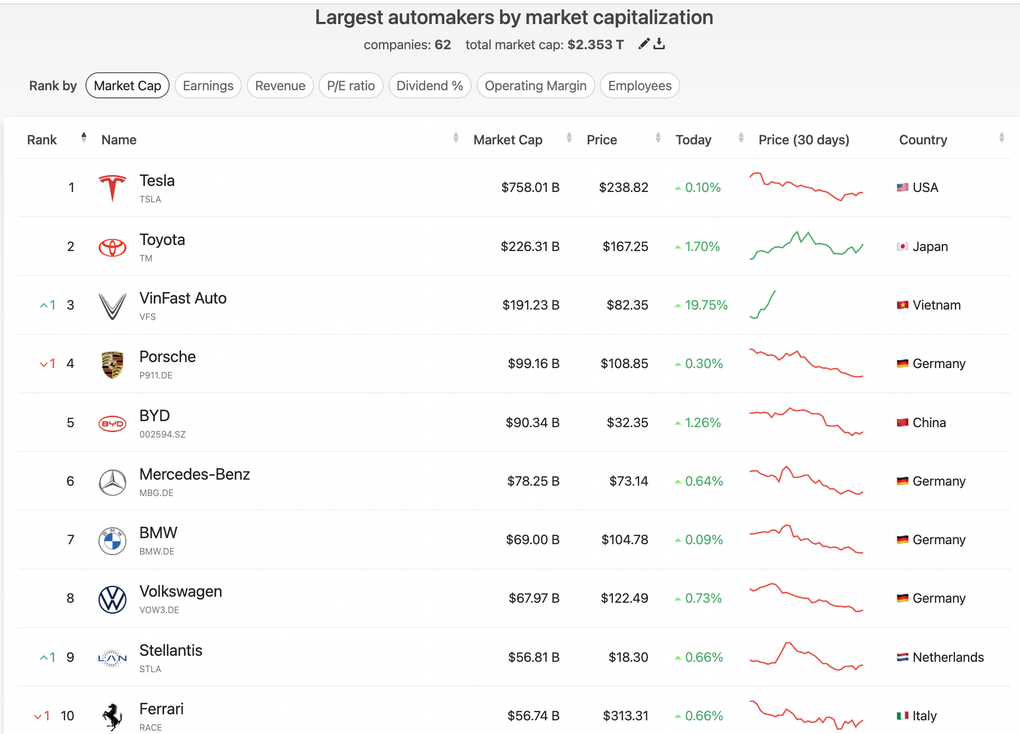Image resolution: width=1020 pixels, height=734 pixels.
Task: Click the BYD logo
Action: pos(112,424)
